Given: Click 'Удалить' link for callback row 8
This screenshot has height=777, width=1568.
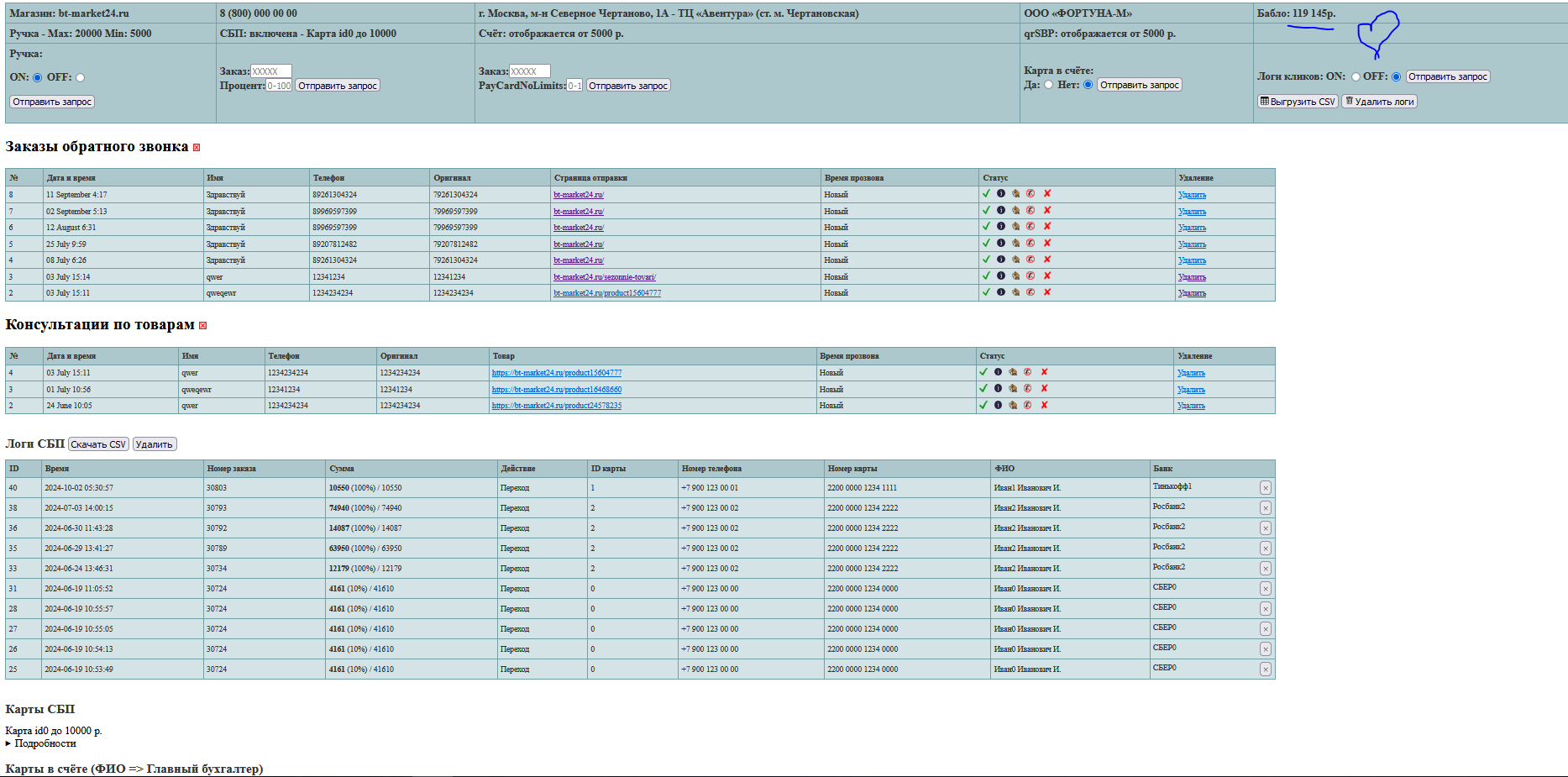Looking at the screenshot, I should [1192, 195].
